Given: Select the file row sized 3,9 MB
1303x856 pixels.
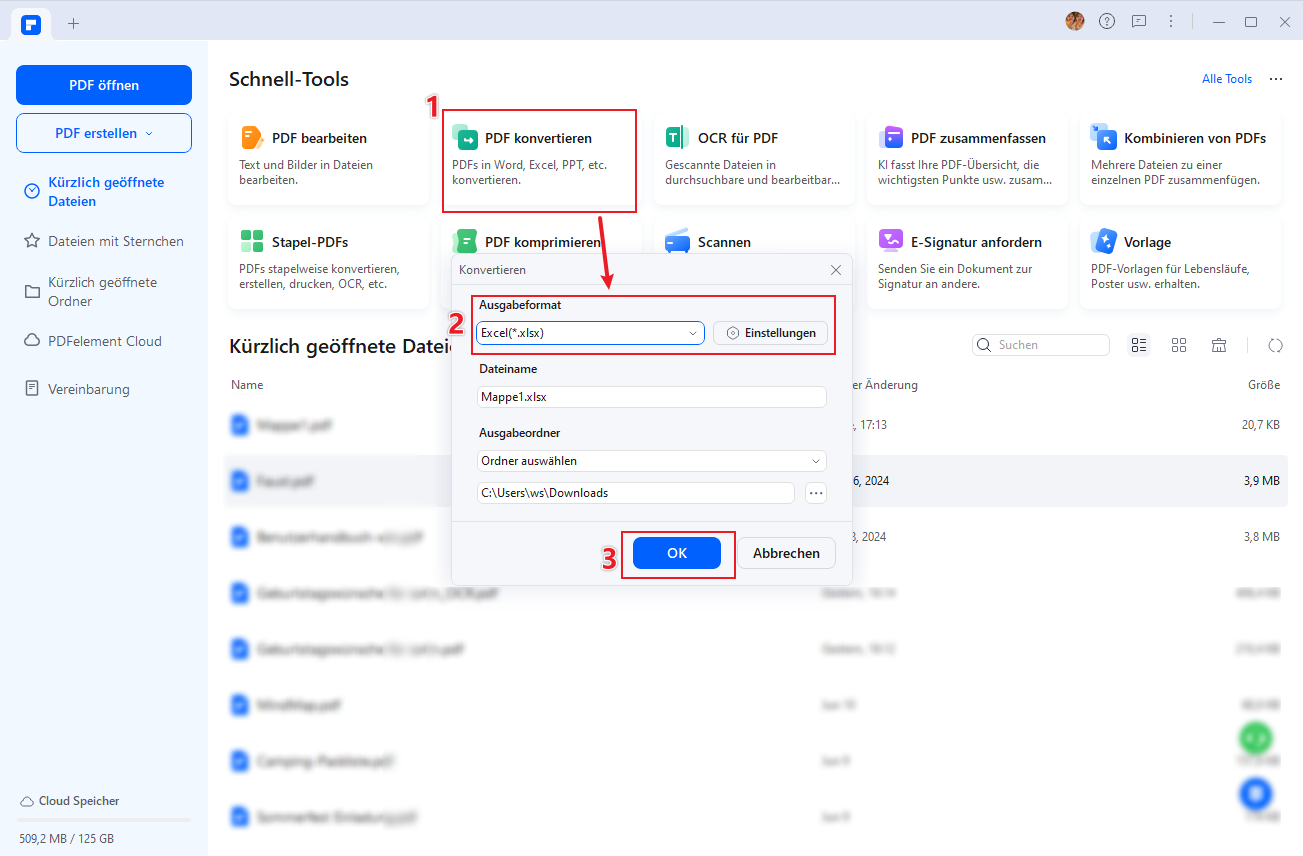Looking at the screenshot, I should tap(755, 481).
